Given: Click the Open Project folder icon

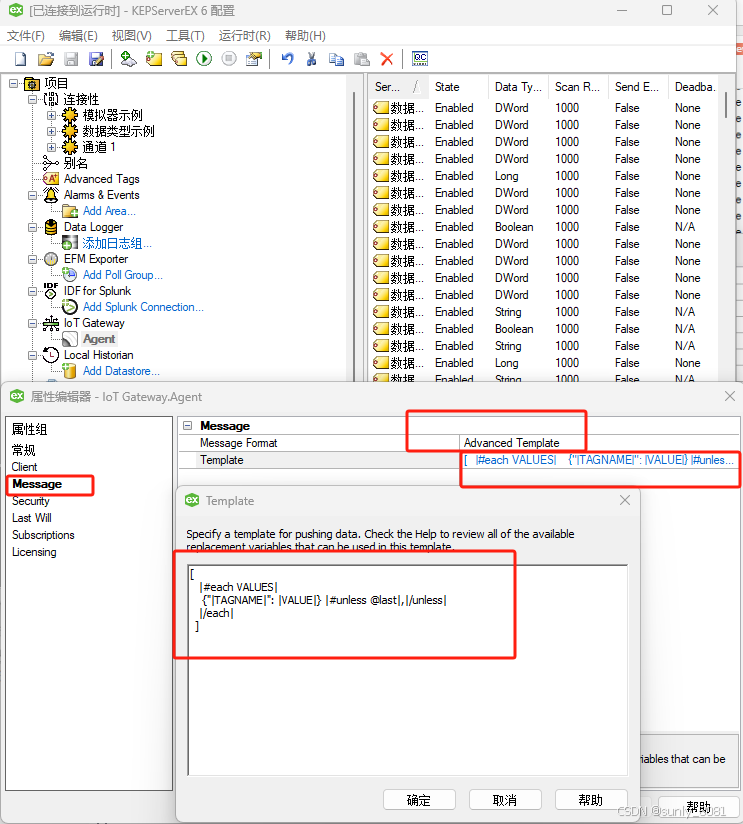Looking at the screenshot, I should click(46, 59).
